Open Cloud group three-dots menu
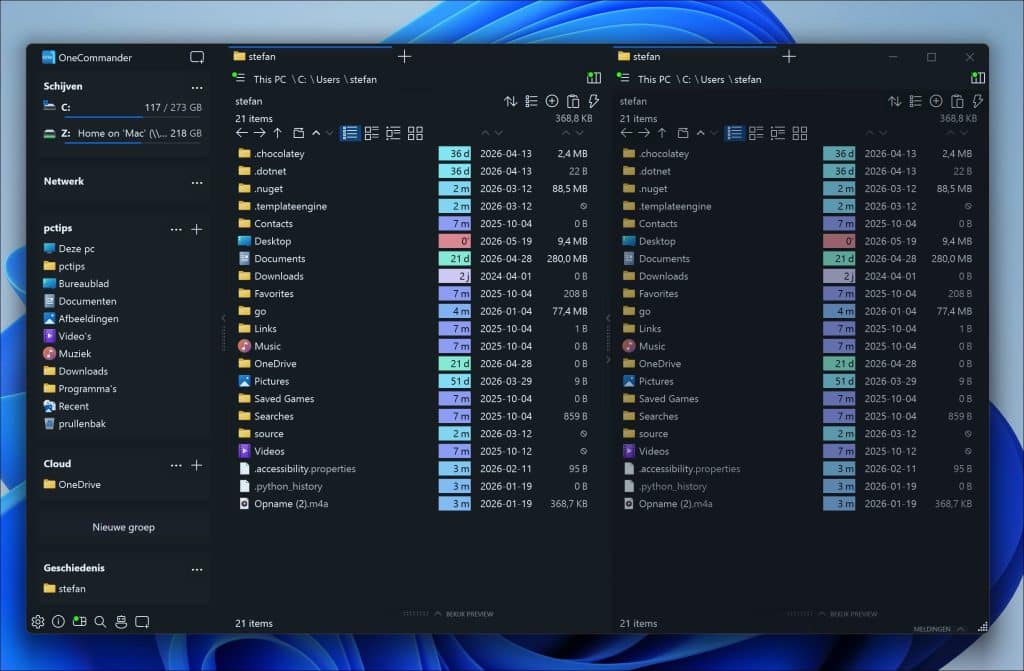This screenshot has height=671, width=1024. (176, 465)
